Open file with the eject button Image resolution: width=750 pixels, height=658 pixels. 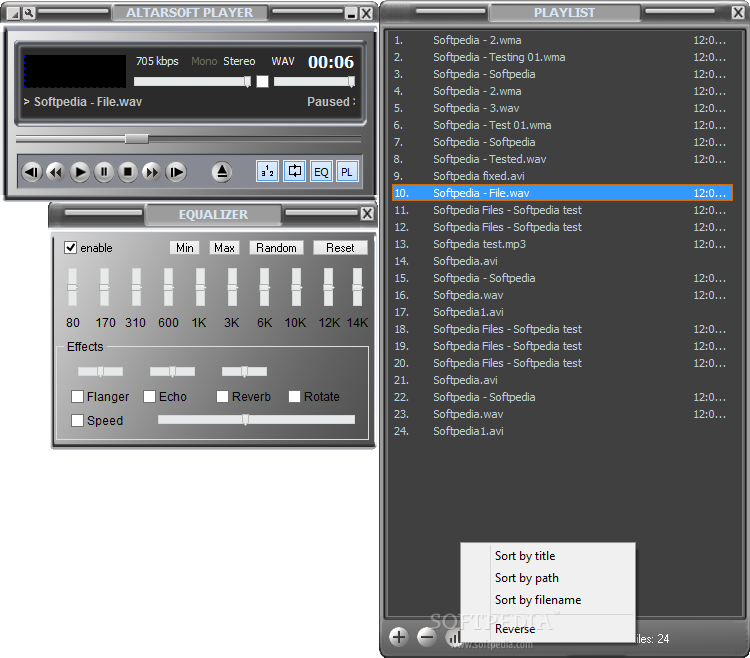[x=222, y=172]
